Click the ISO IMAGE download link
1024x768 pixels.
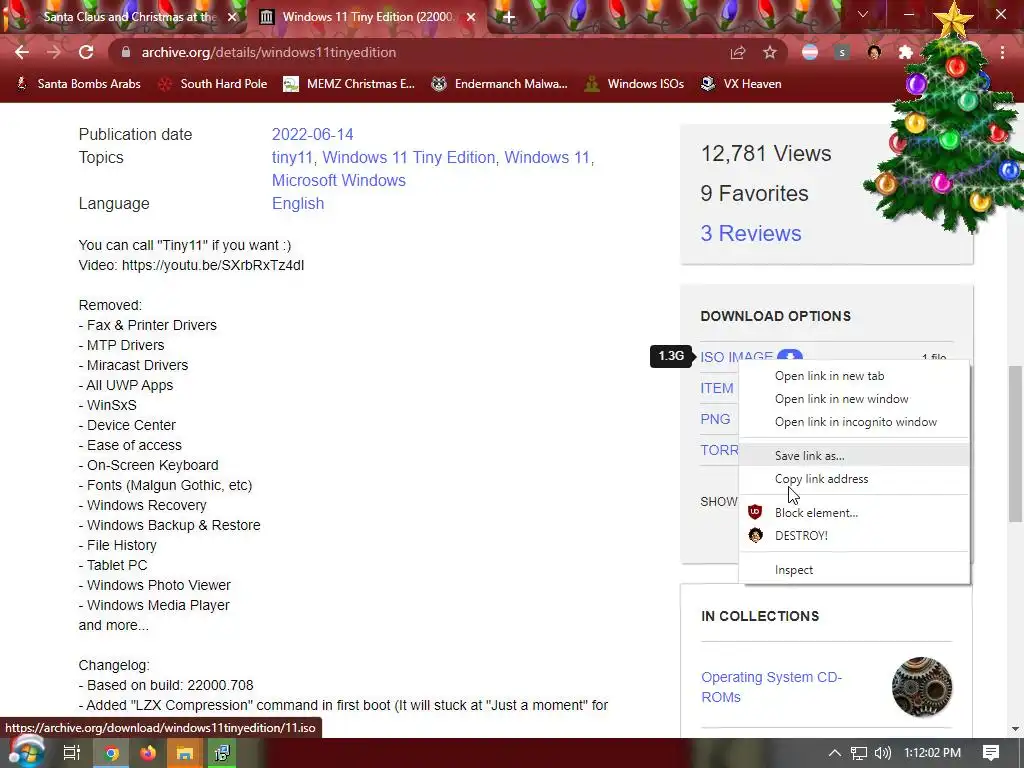[737, 357]
